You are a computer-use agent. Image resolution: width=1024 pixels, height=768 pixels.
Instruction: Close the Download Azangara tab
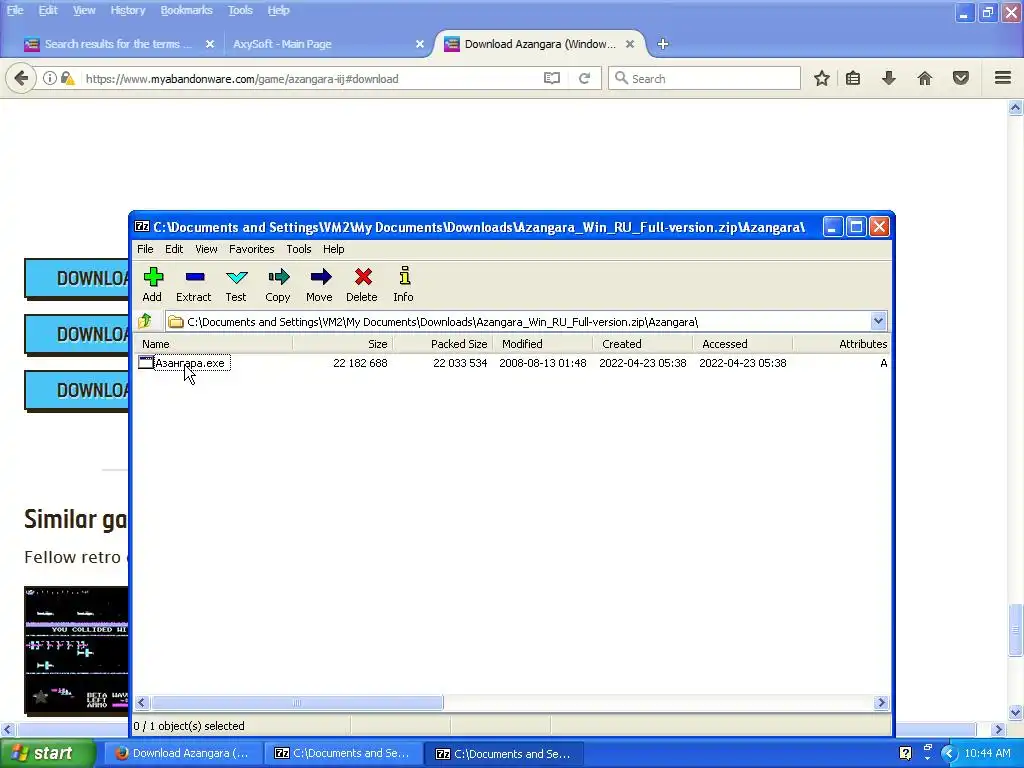point(630,44)
